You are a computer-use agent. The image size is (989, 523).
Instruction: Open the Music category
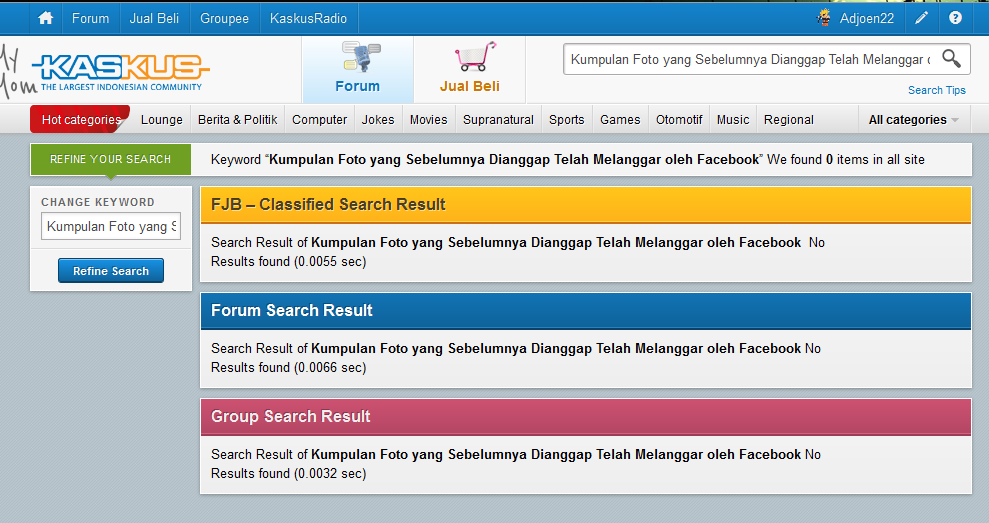pos(733,119)
